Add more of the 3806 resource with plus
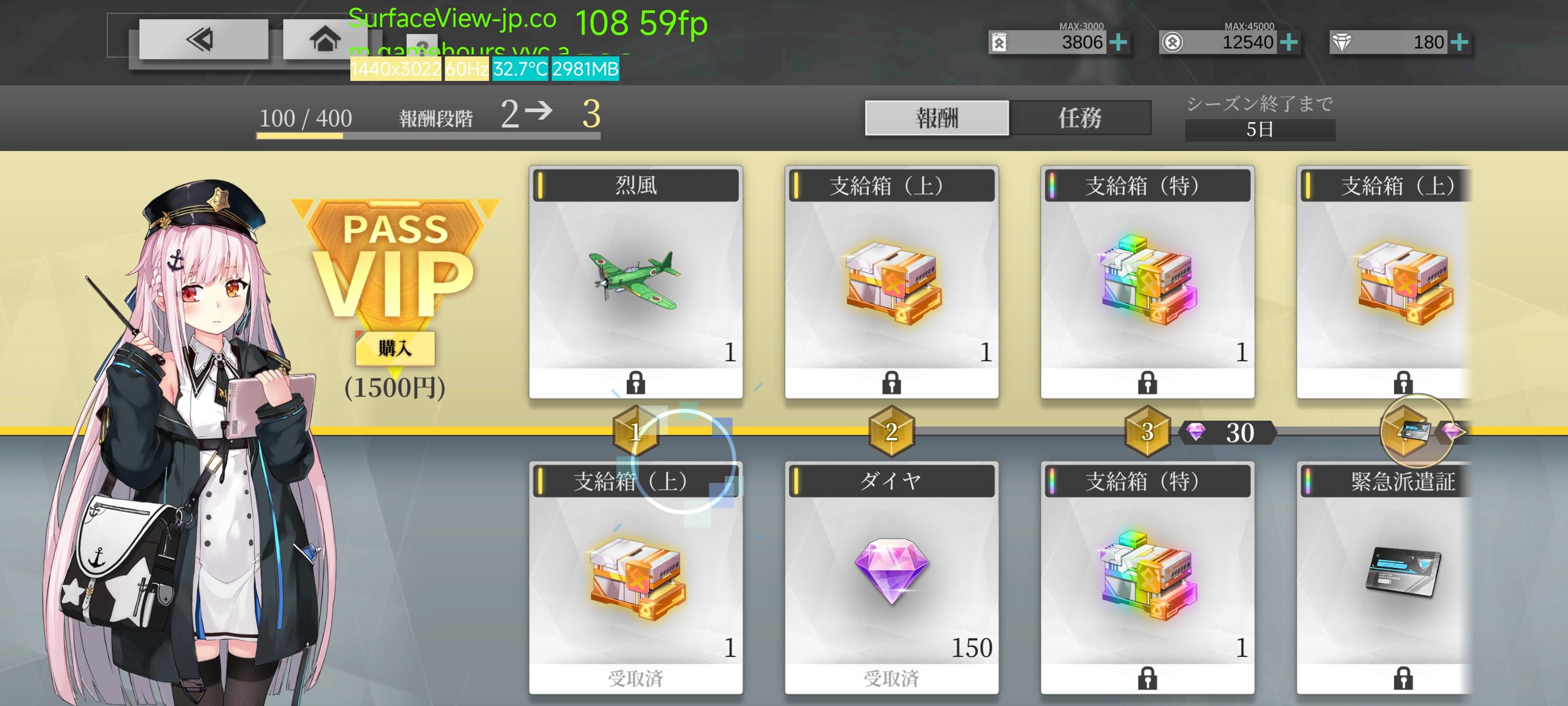The height and width of the screenshot is (706, 1568). (x=1118, y=43)
